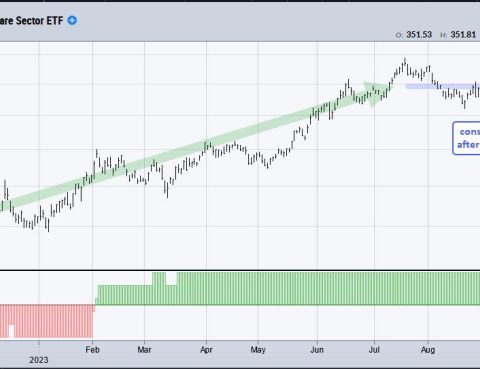Click the price peak bar in mid-July

(x=405, y=65)
